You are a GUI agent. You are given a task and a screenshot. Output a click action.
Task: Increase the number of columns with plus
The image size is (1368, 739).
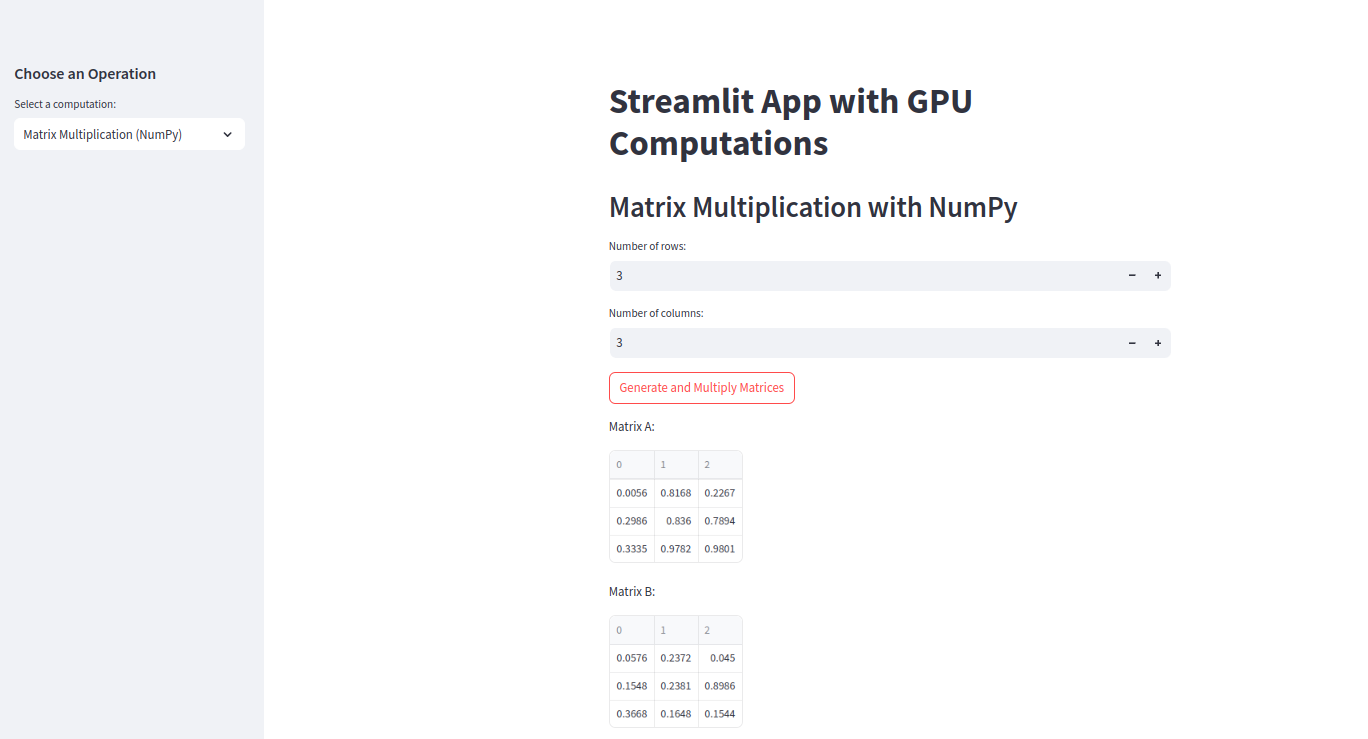coord(1158,343)
